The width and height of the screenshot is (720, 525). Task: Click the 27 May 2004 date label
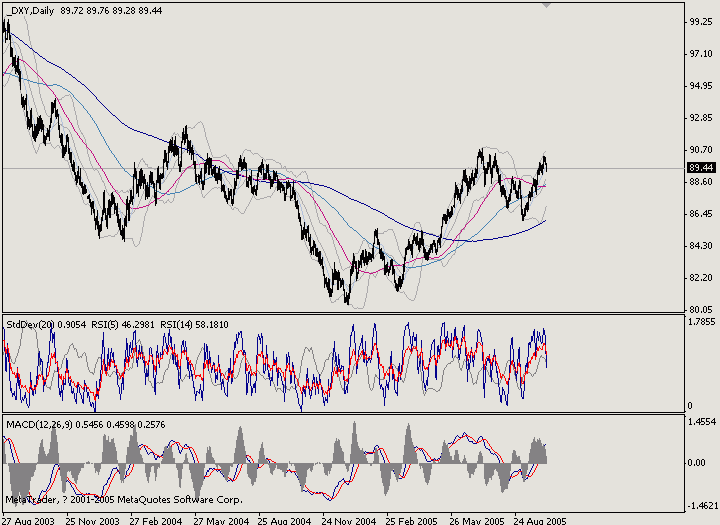[x=221, y=521]
